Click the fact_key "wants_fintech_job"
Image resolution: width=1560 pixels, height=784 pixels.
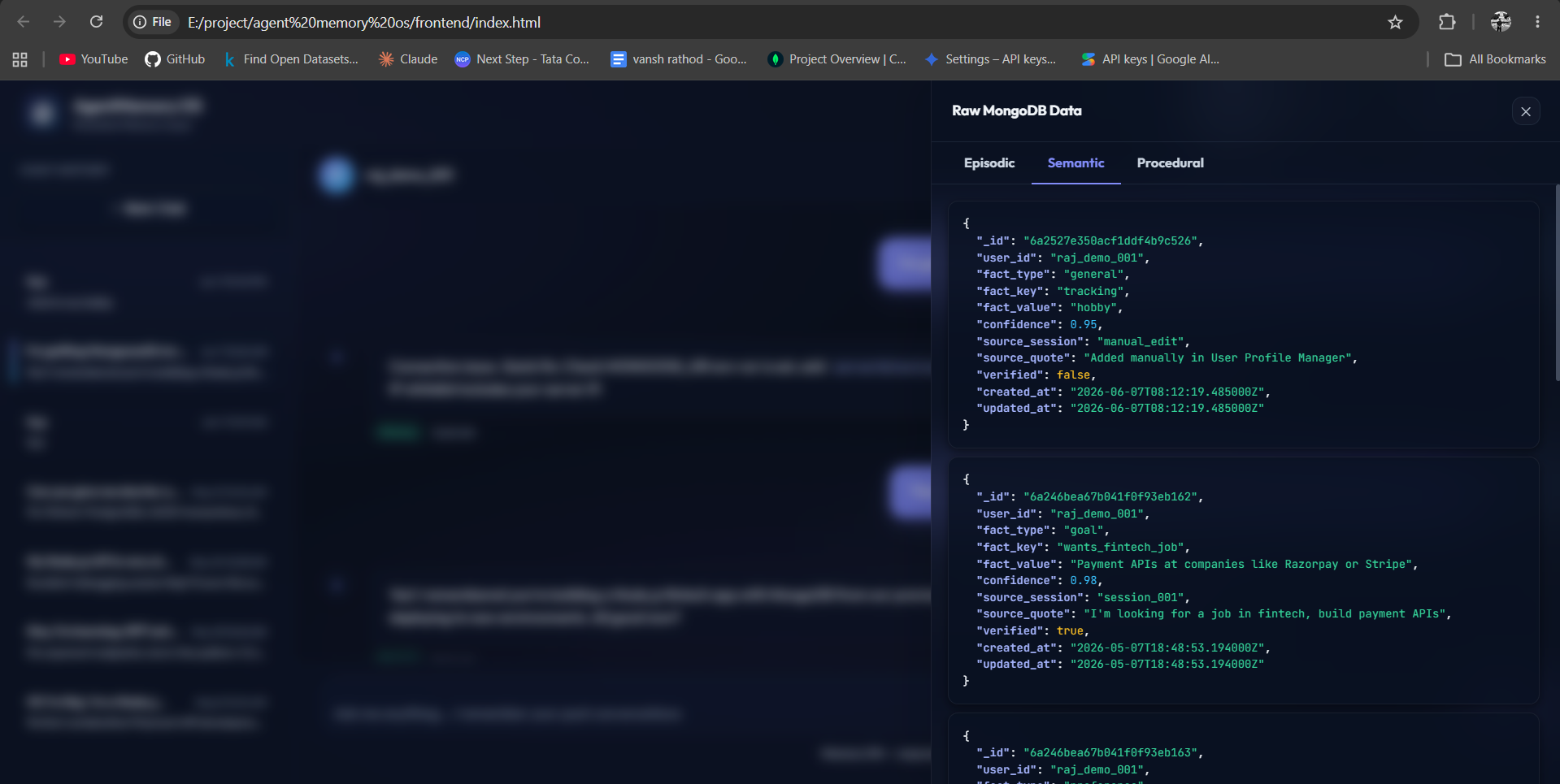tap(1120, 548)
